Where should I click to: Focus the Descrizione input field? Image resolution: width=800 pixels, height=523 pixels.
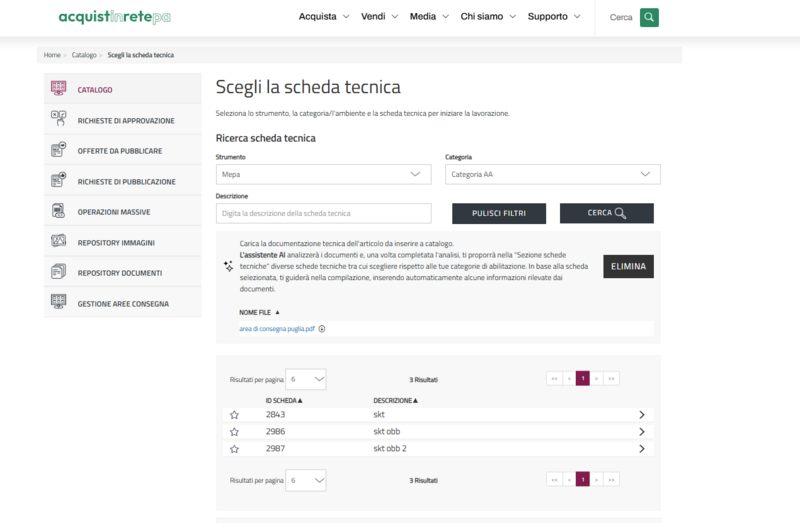point(323,213)
